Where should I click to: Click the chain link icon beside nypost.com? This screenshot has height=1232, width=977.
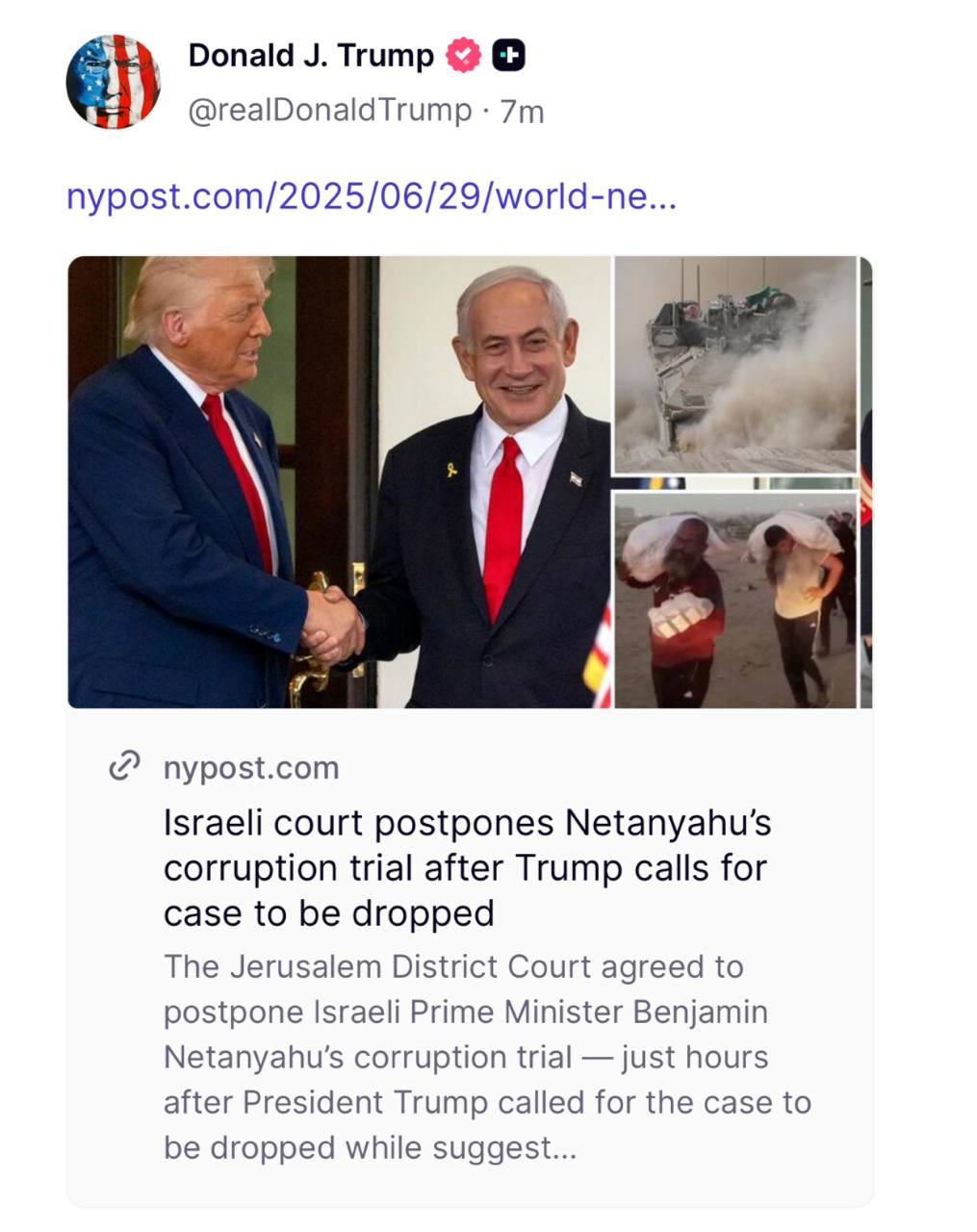125,767
